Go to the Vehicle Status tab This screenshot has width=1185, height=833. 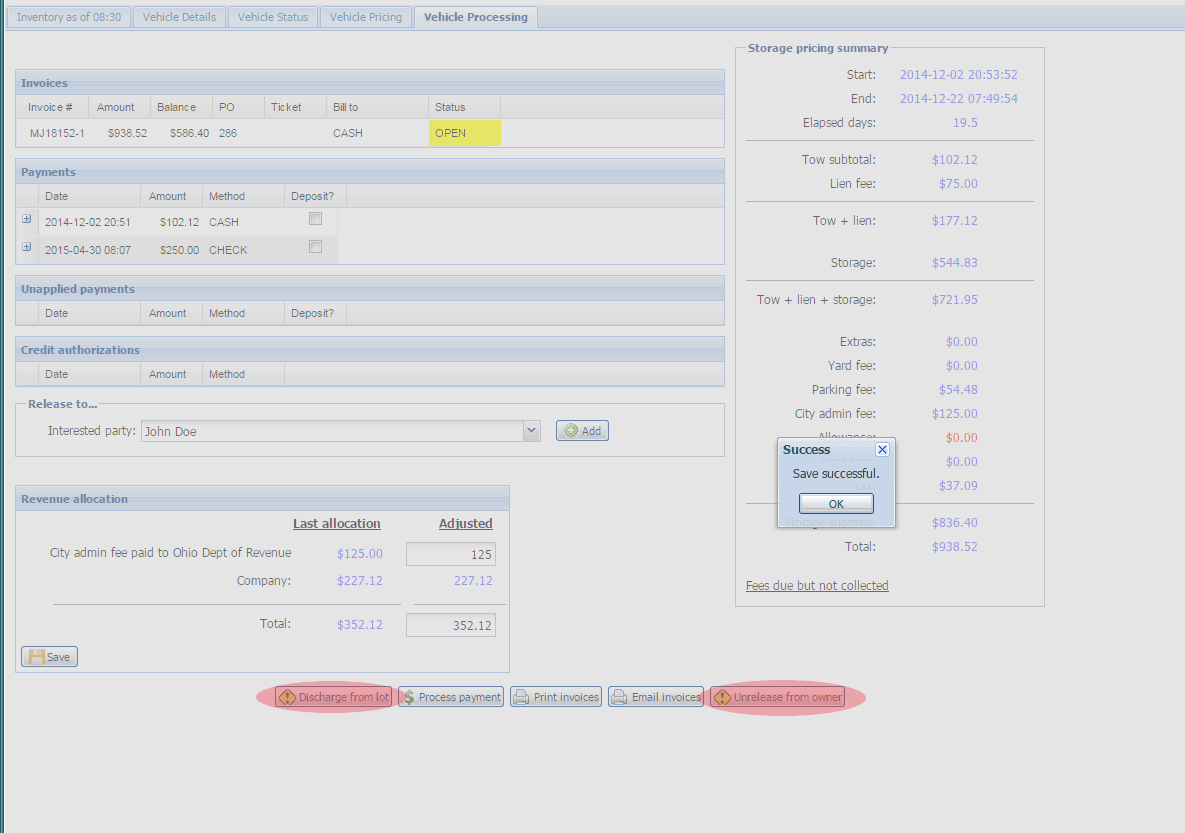click(x=273, y=17)
